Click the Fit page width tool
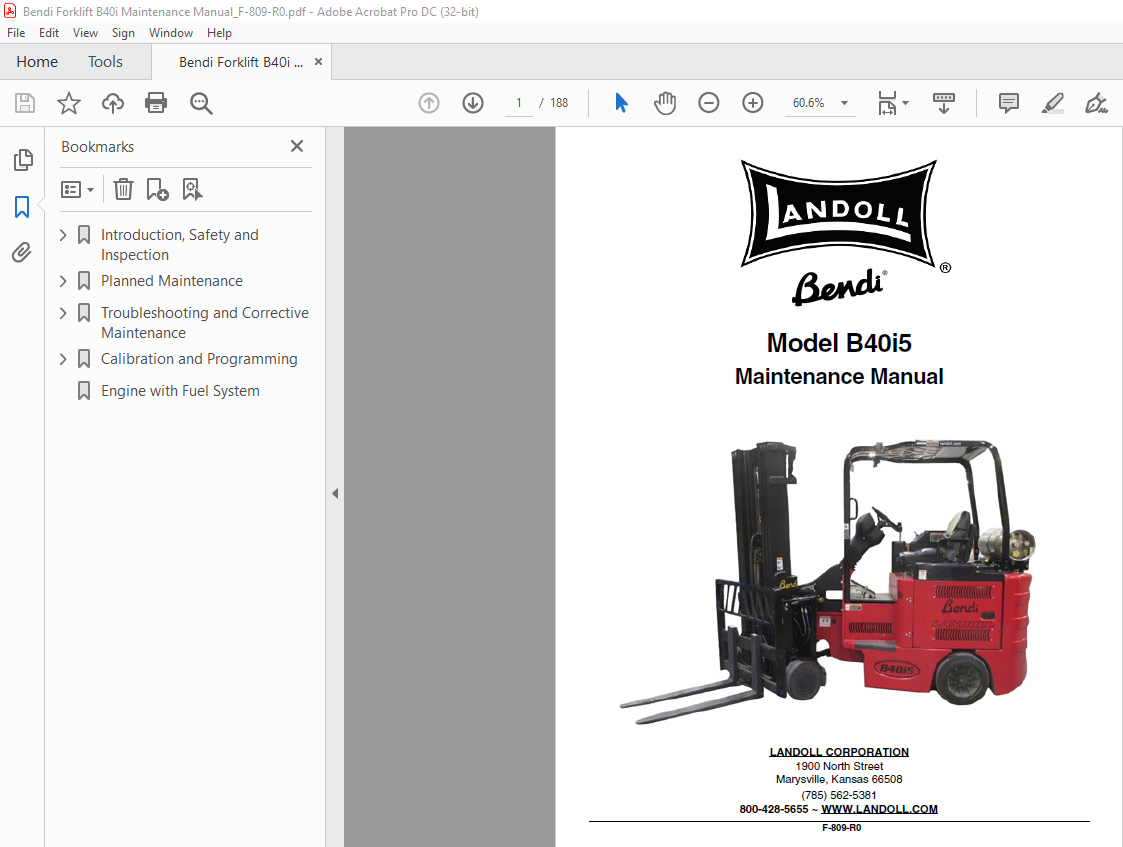 click(x=887, y=103)
